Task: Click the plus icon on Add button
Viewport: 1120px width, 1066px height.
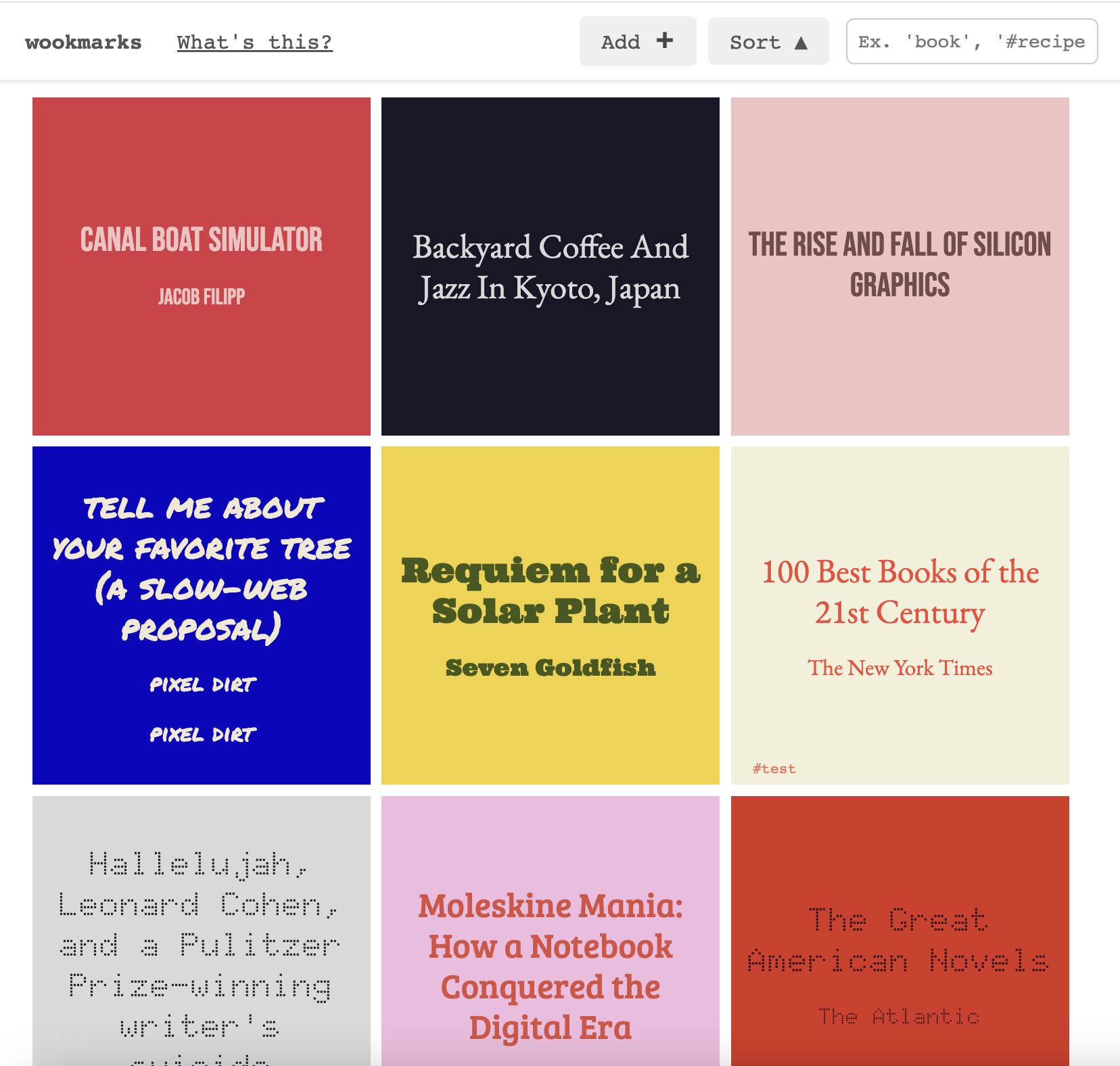Action: 665,41
